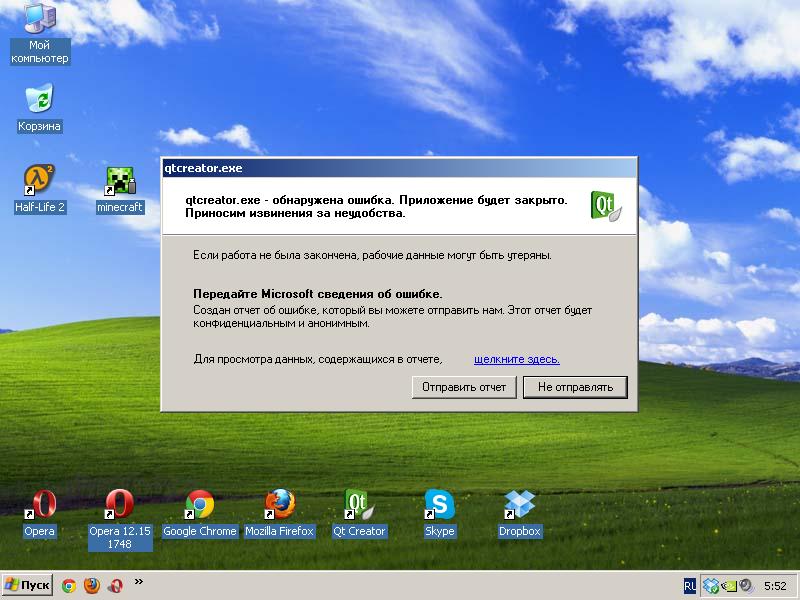The width and height of the screenshot is (800, 600).
Task: Select the Opera 12.15 1748 desktop shortcut
Action: tap(120, 519)
